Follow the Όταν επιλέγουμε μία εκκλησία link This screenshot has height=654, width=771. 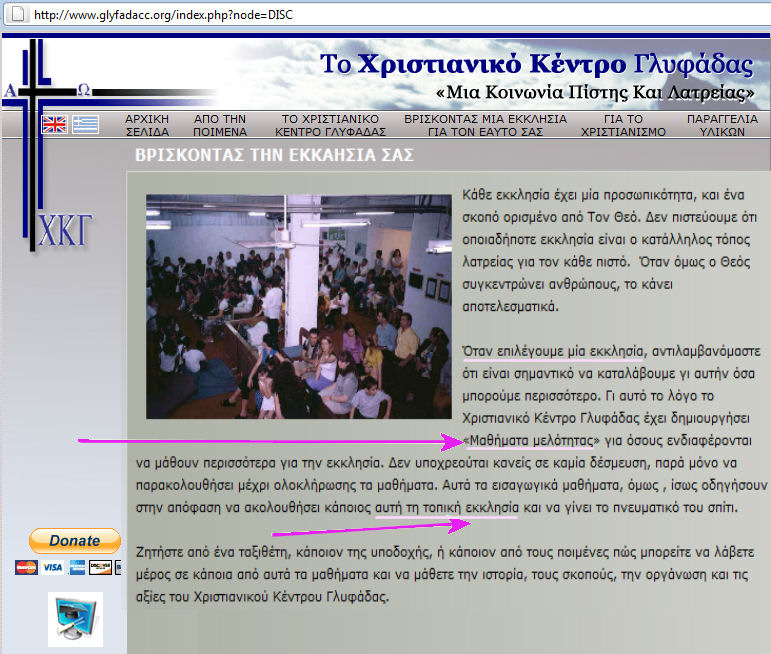[553, 352]
